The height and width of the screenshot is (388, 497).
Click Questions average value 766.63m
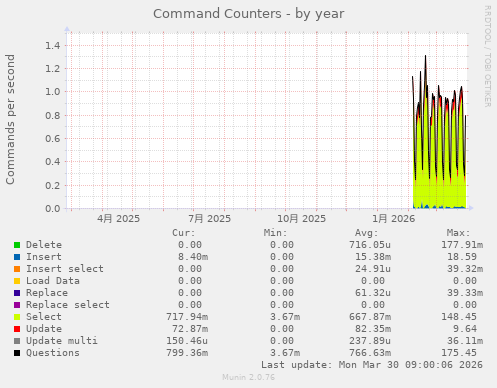(x=370, y=353)
